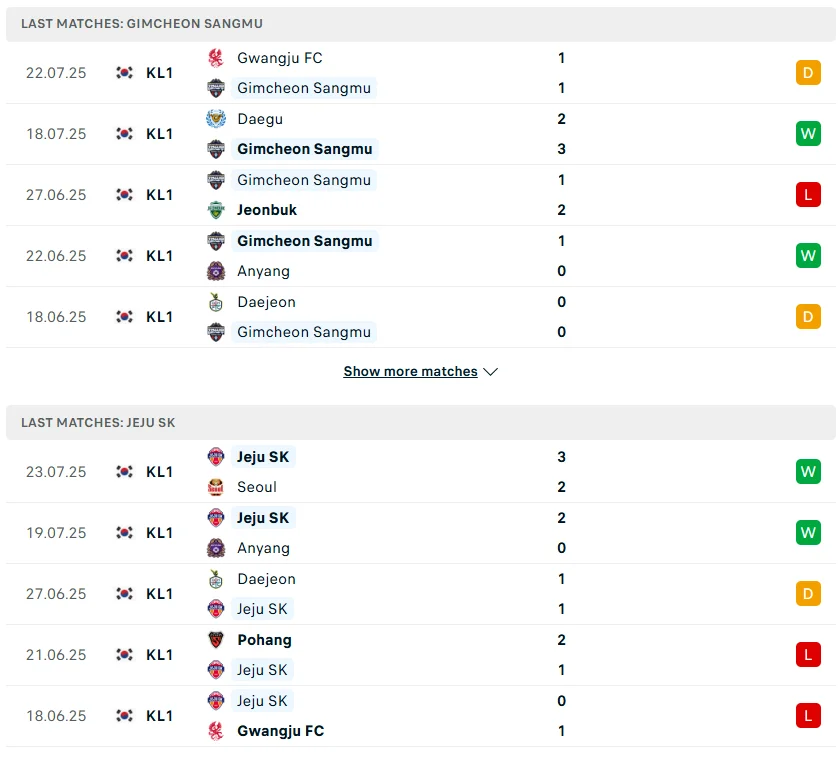The width and height of the screenshot is (838, 761).
Task: Expand the Show more matches chevron
Action: [x=491, y=372]
